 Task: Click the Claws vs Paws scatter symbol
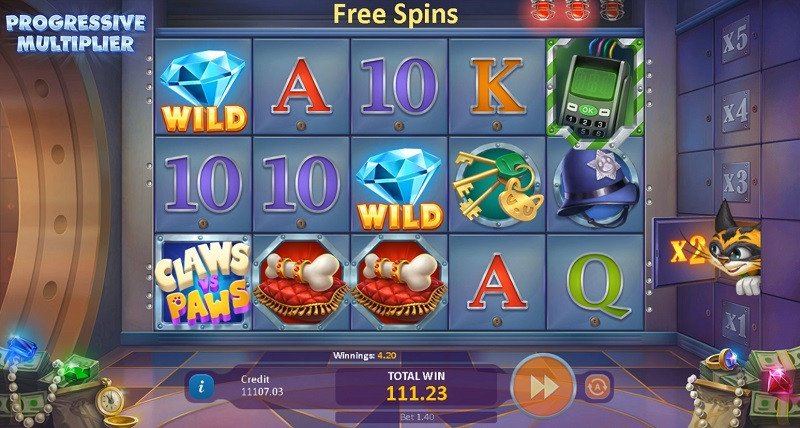click(x=203, y=282)
